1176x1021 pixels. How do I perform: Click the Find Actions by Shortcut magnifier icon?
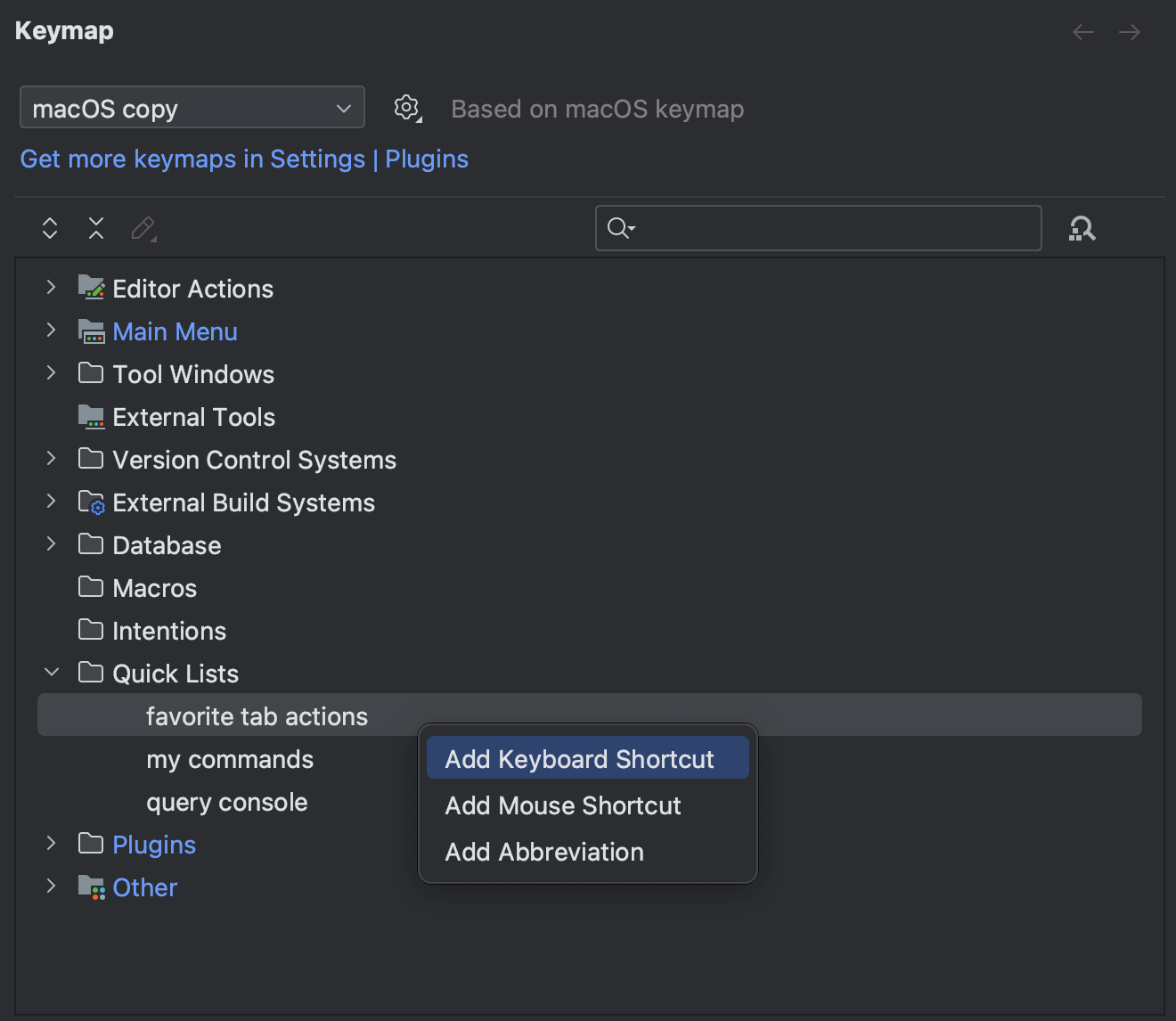tap(1081, 228)
